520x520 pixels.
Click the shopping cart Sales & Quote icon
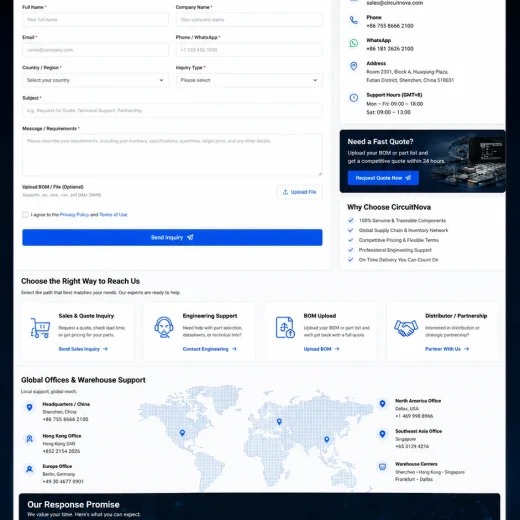[40, 328]
